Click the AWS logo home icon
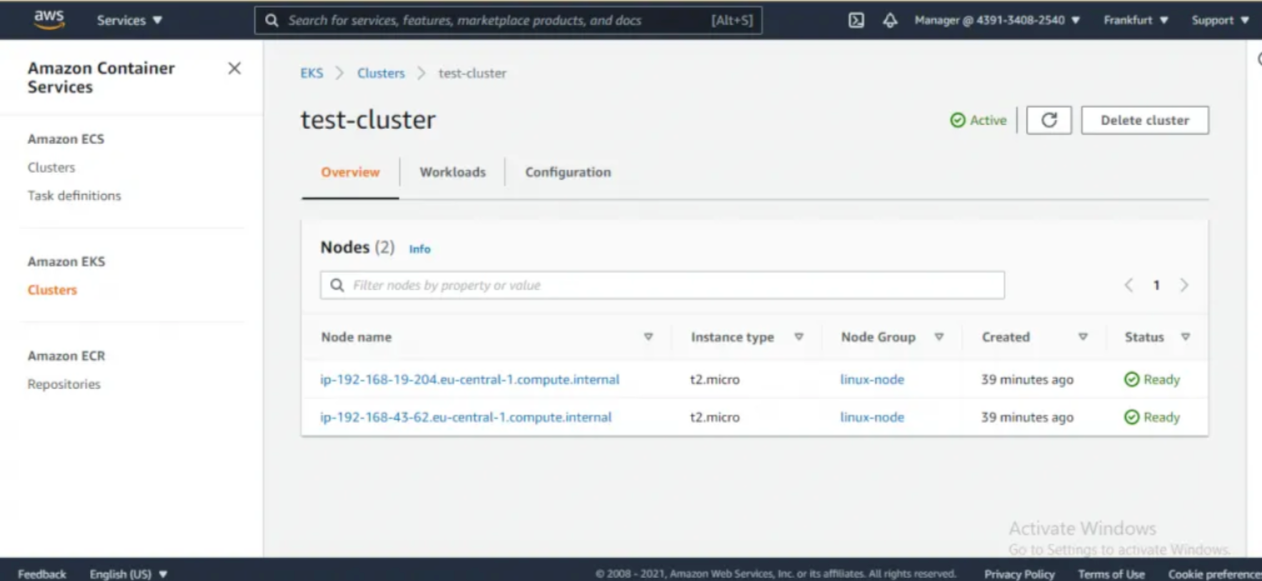Image resolution: width=1262 pixels, height=581 pixels. 49,20
